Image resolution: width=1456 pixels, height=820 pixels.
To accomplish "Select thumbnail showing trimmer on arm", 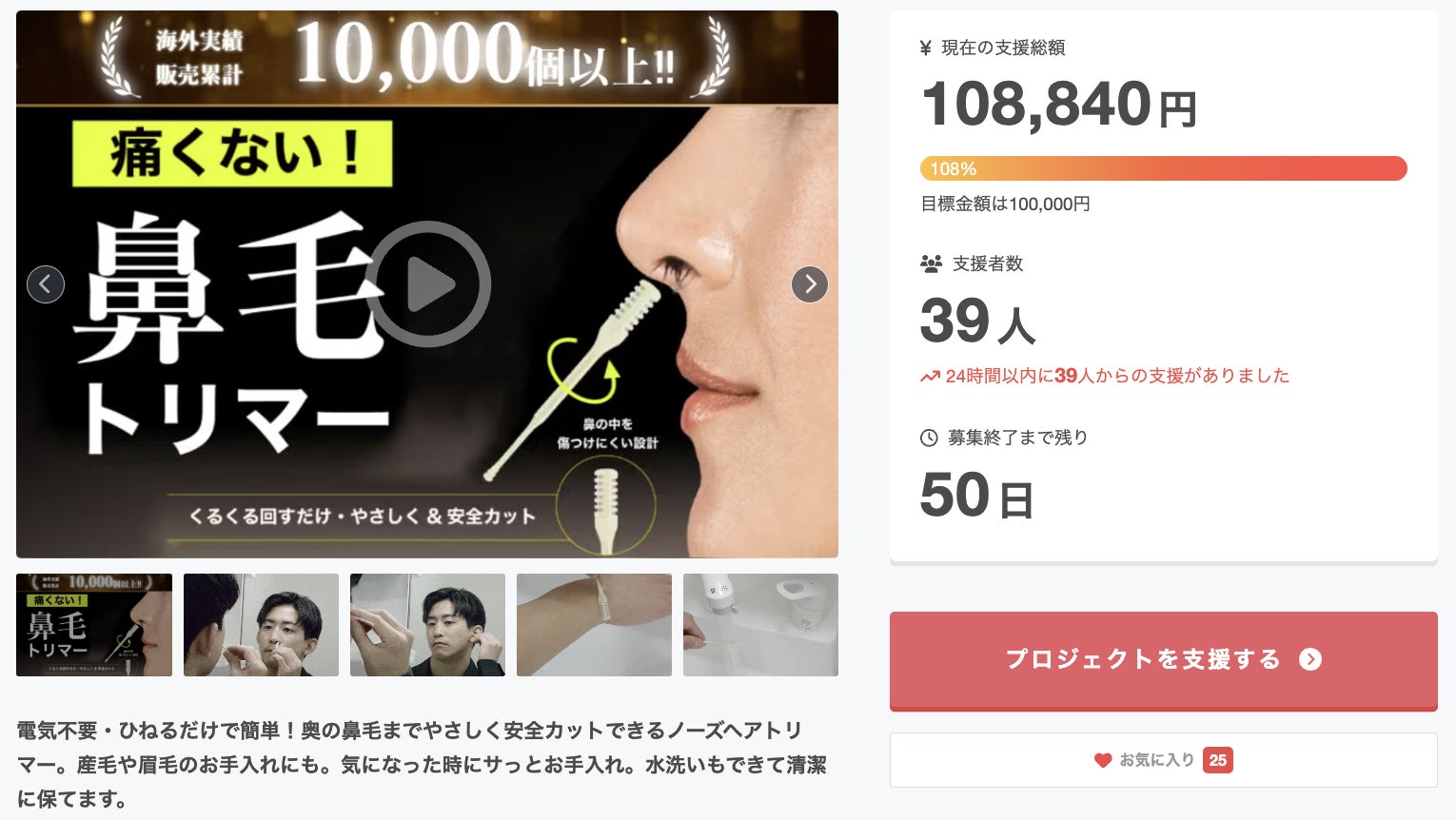I will point(594,625).
